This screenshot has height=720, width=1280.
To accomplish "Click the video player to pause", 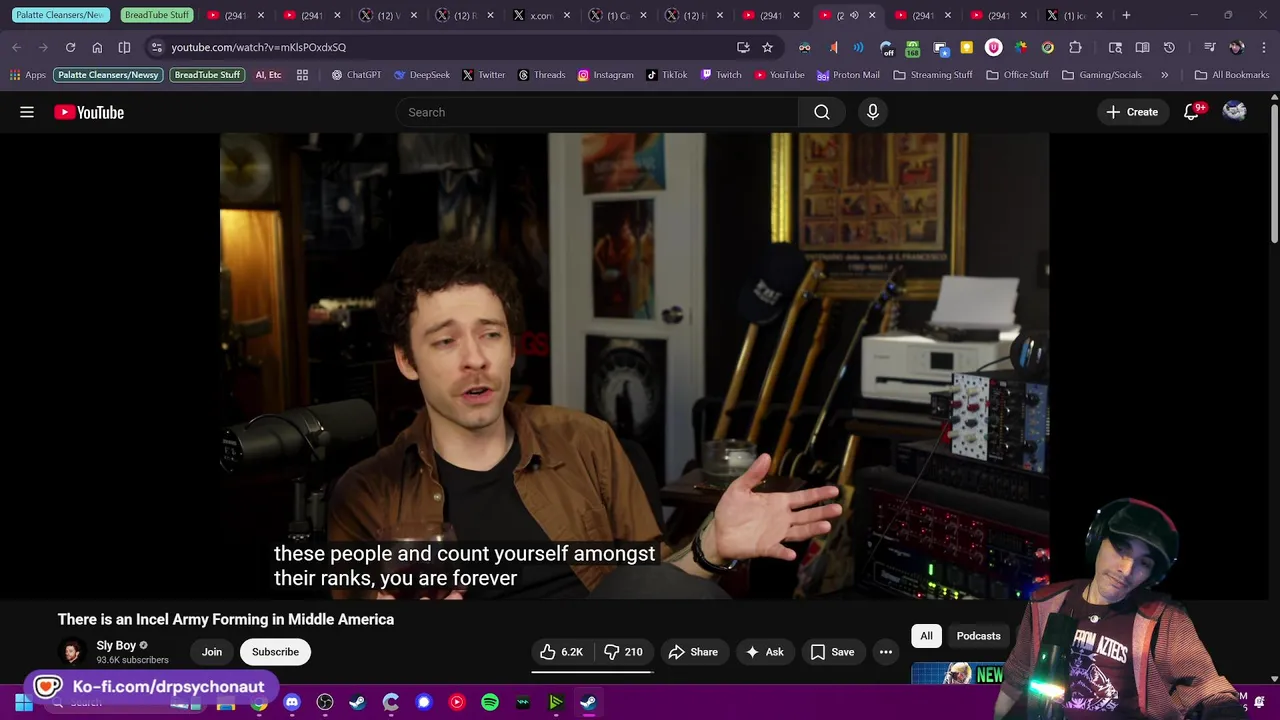I will pos(634,366).
